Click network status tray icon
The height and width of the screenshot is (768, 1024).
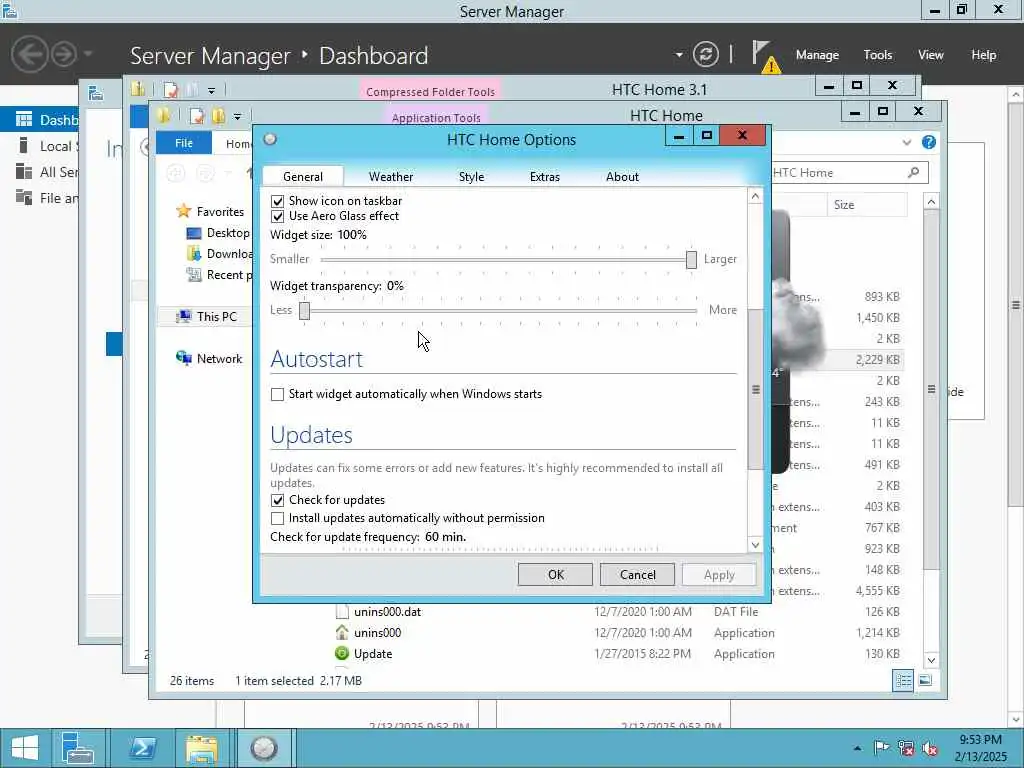click(906, 748)
